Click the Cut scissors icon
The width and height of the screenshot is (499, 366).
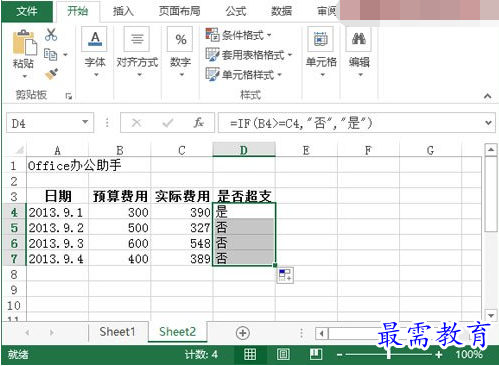51,34
